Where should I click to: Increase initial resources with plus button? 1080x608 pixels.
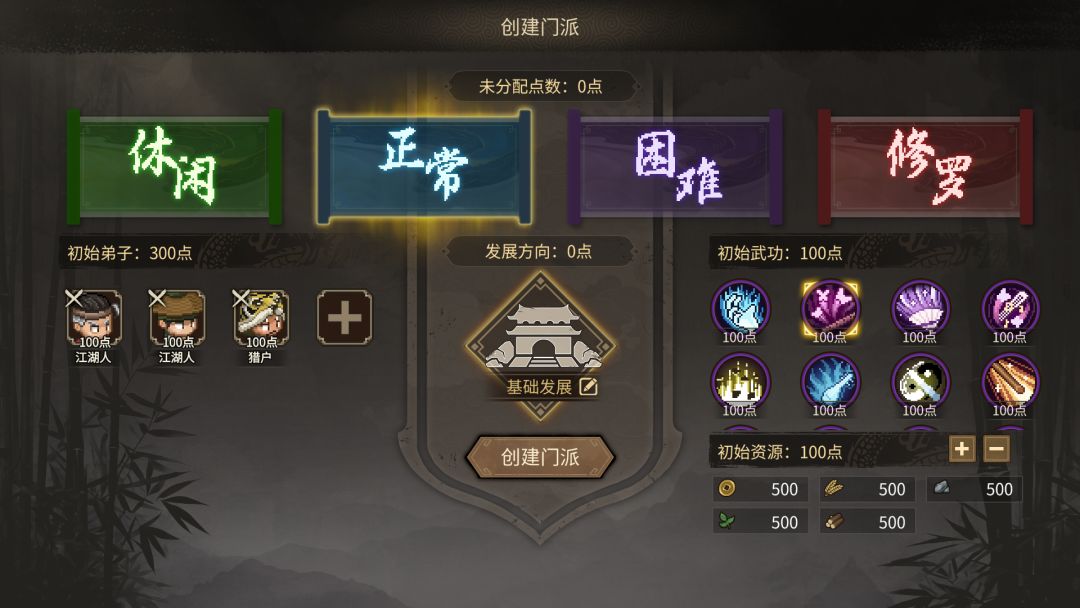click(x=962, y=449)
